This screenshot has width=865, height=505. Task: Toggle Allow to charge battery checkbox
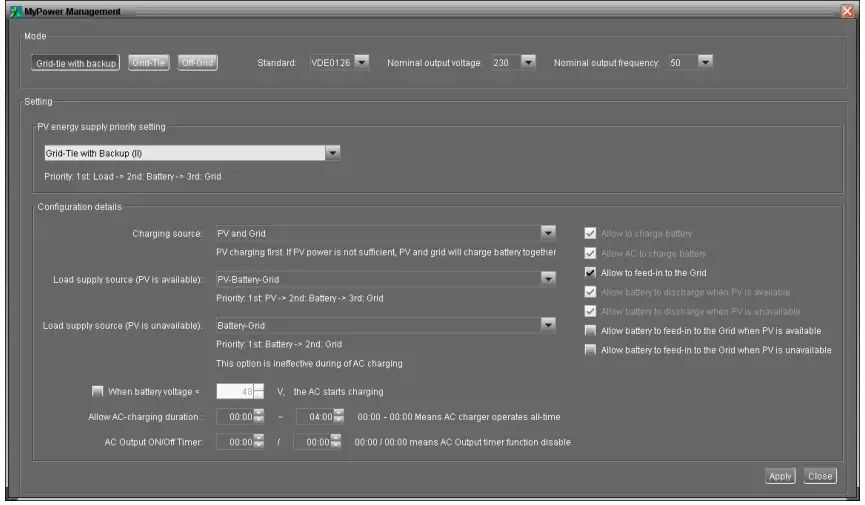pos(590,233)
